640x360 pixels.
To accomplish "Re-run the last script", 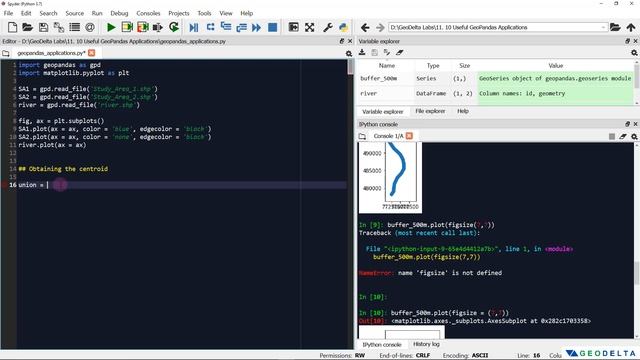I will coord(174,27).
